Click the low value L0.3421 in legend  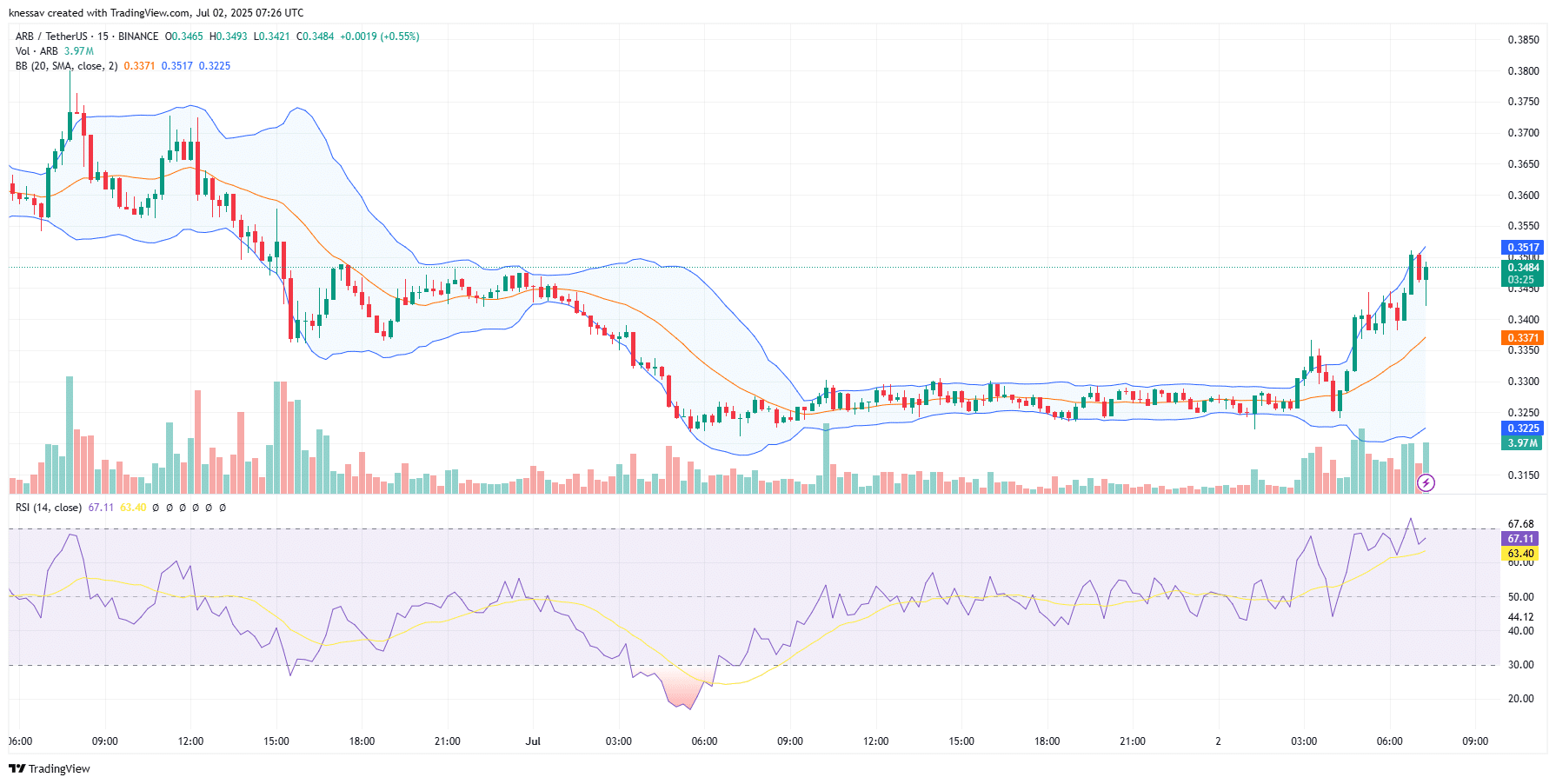pos(271,37)
